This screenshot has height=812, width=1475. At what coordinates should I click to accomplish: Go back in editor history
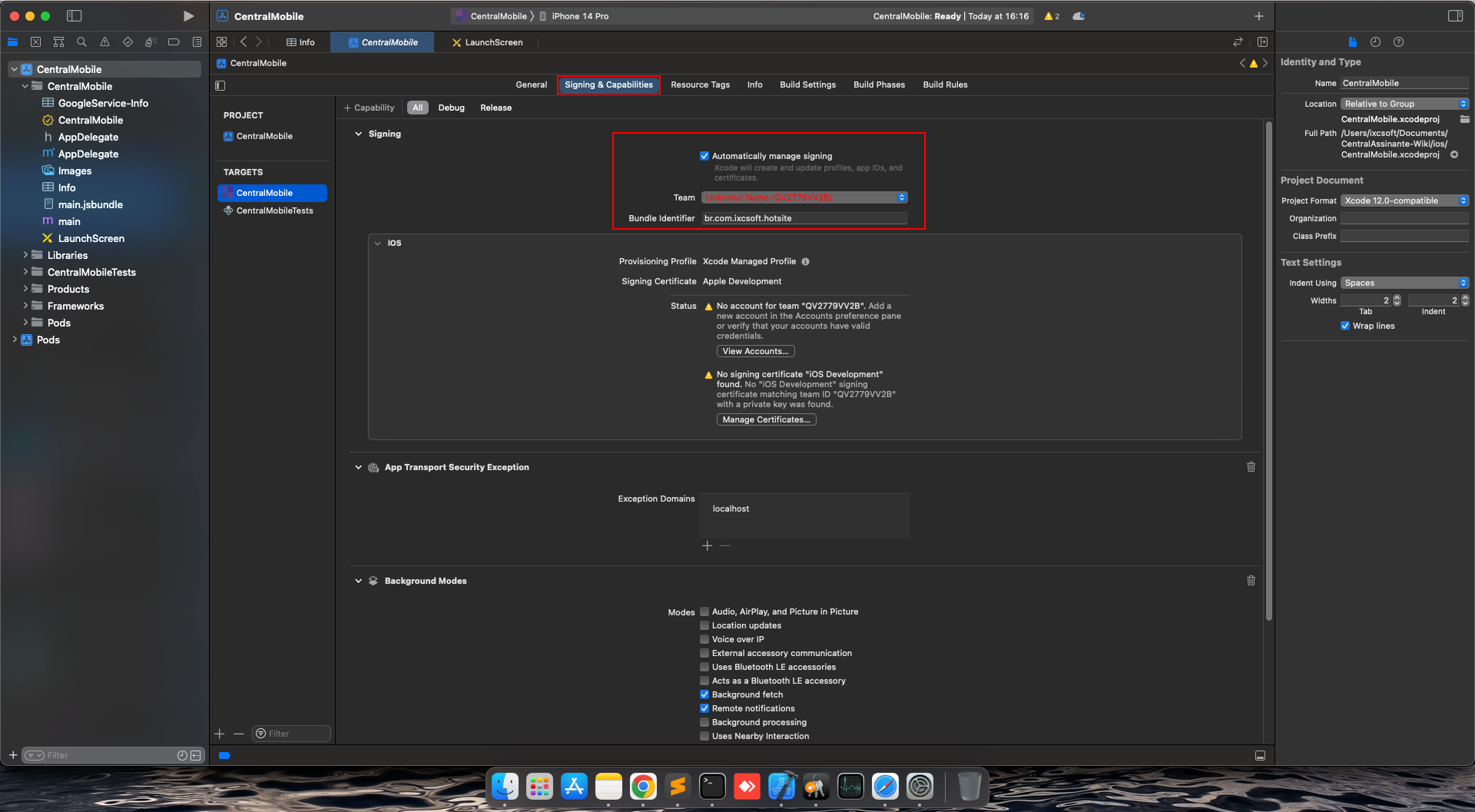[x=244, y=42]
